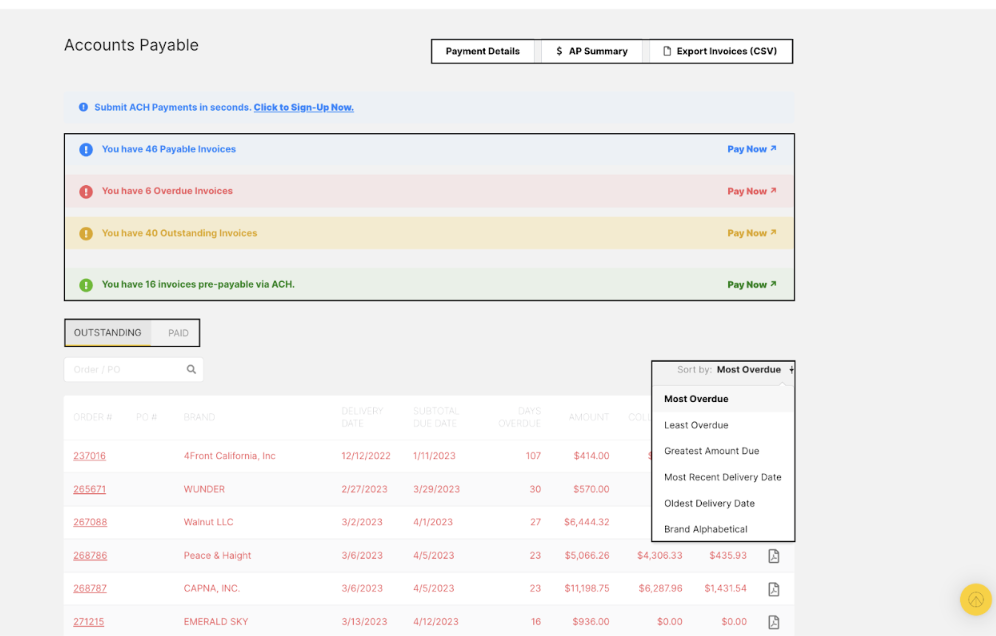Pick Oldest Delivery Date sort option
The image size is (996, 636).
(x=709, y=503)
